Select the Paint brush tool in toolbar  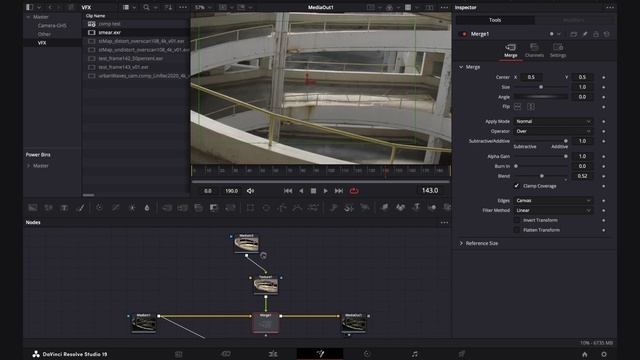tap(80, 208)
